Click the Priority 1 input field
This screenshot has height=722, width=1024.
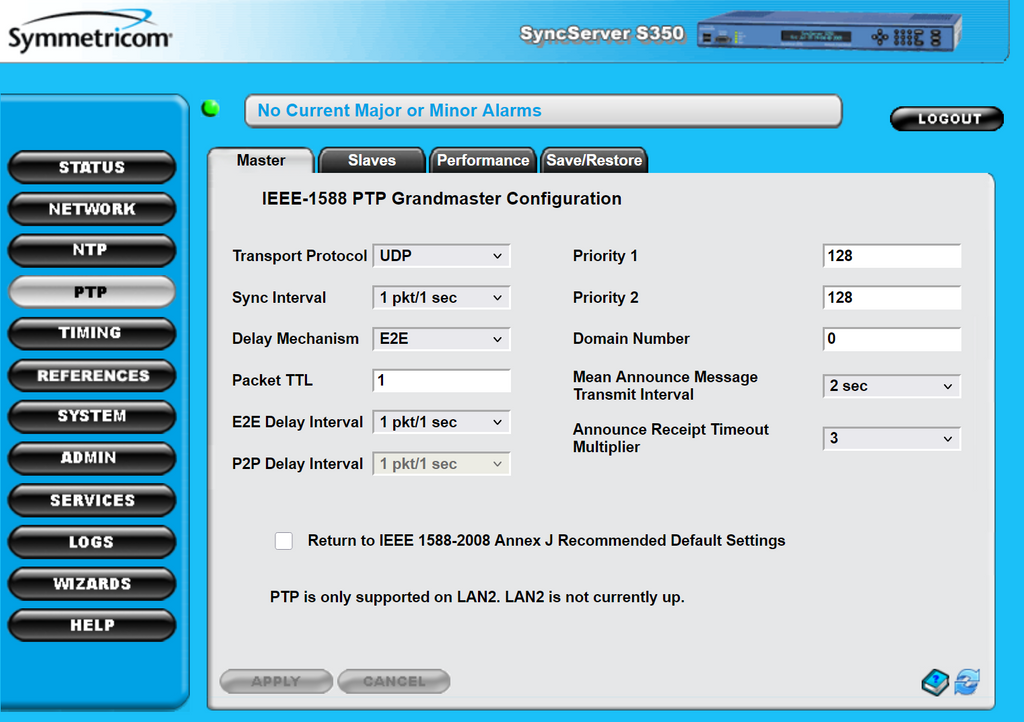pos(891,256)
